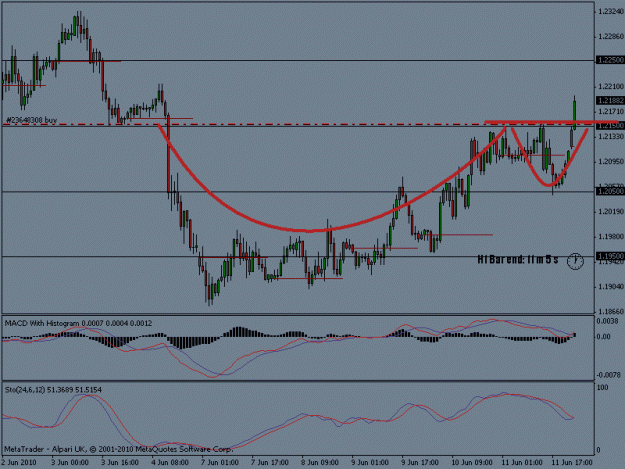Click the MACD scale value -0.0078
The width and height of the screenshot is (625, 469).
pyautogui.click(x=609, y=375)
